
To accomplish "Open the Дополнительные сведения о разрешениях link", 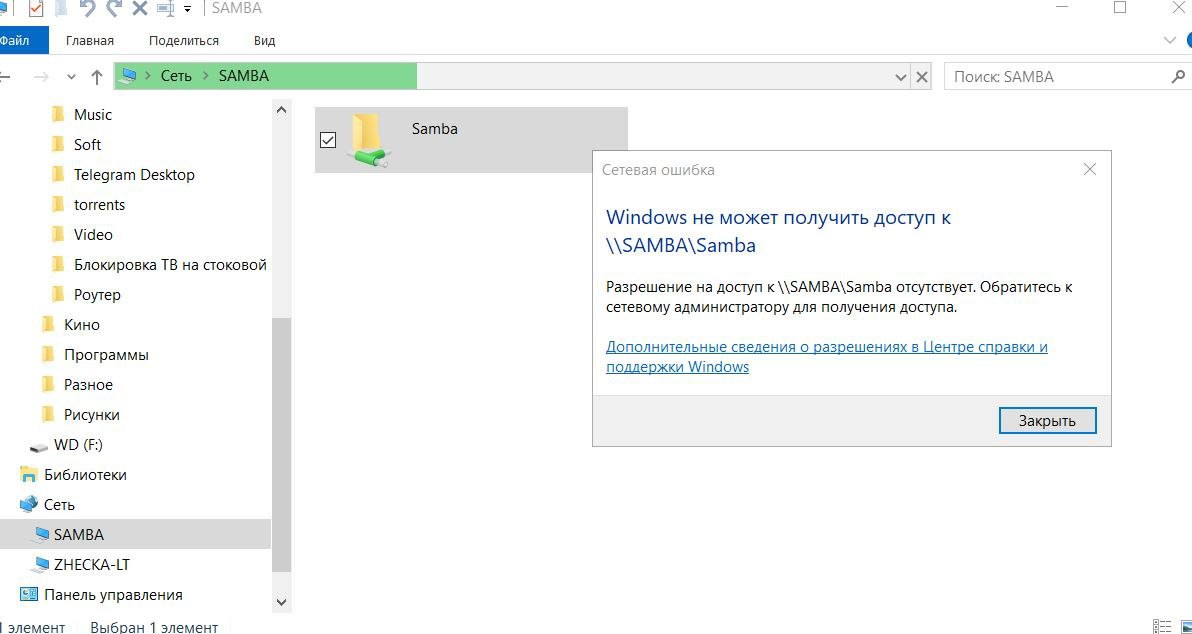I will 827,357.
